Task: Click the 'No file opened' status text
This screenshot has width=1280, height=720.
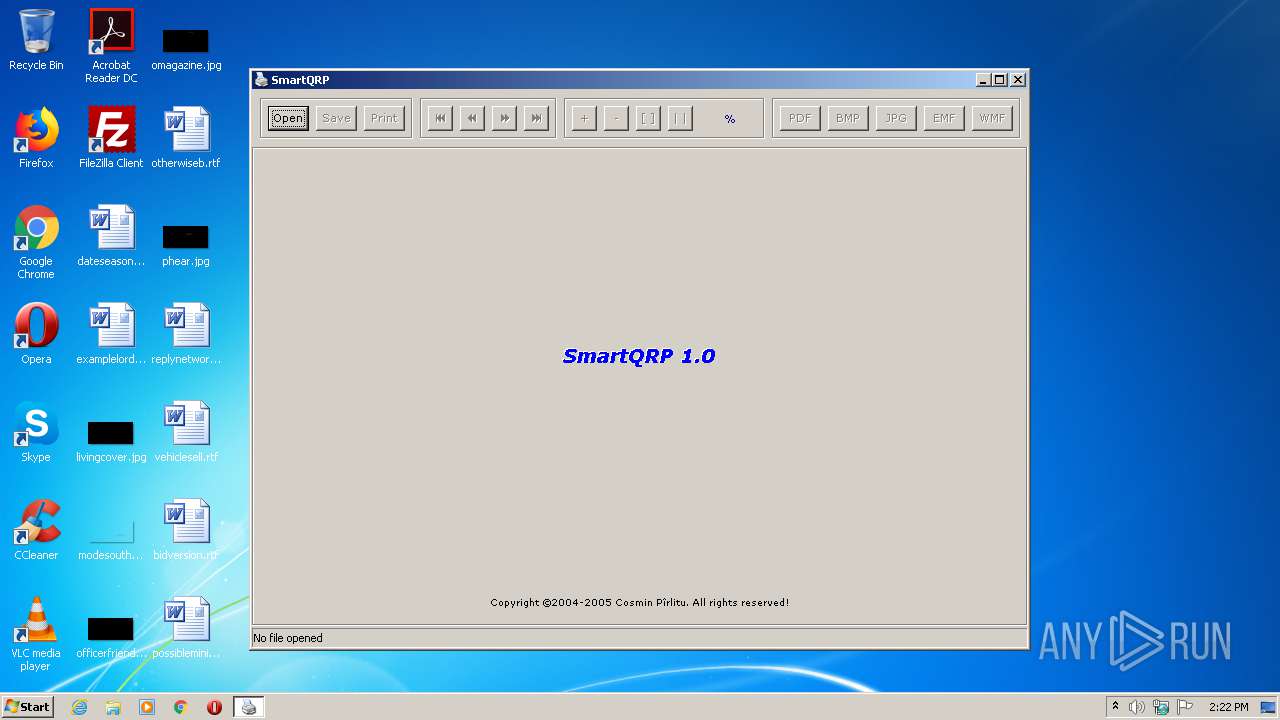Action: coord(288,638)
